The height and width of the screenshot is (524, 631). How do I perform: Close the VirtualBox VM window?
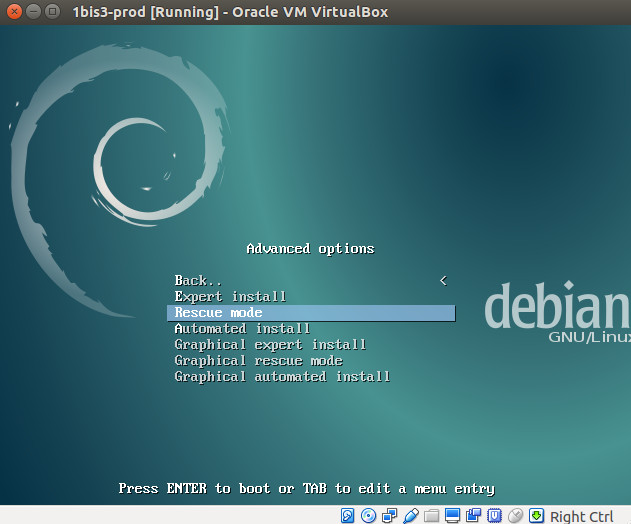coord(13,12)
